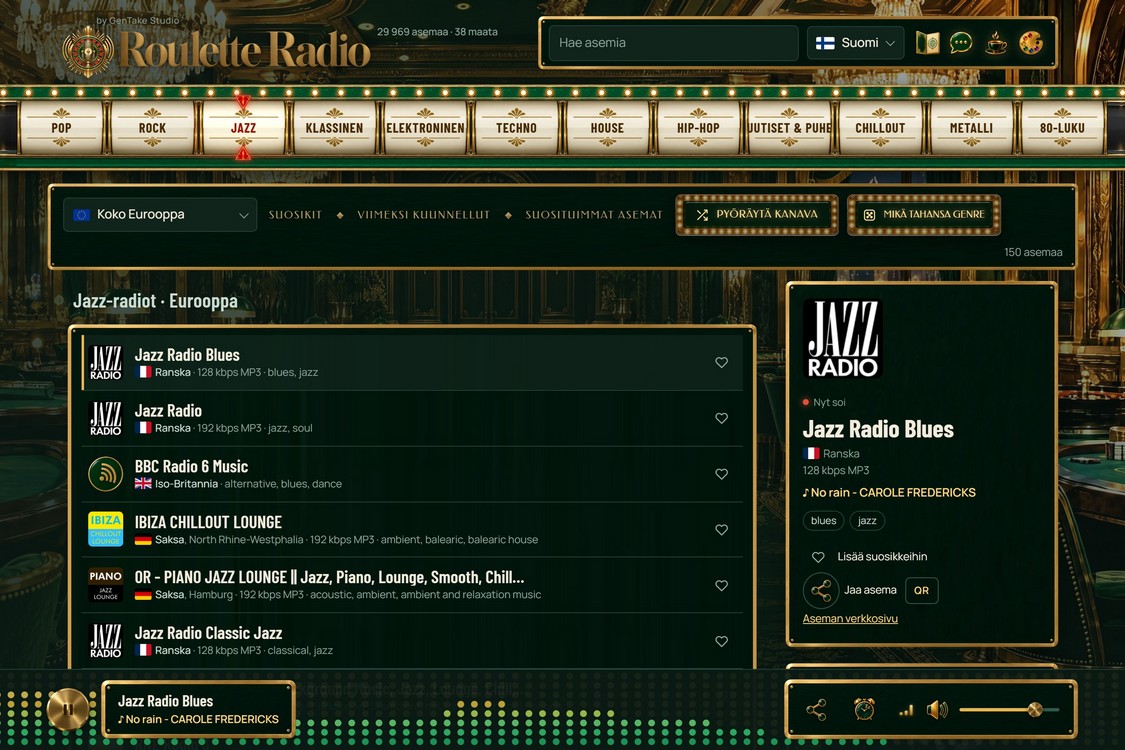The height and width of the screenshot is (750, 1125).
Task: Click the alarm clock sleep timer icon
Action: [864, 710]
